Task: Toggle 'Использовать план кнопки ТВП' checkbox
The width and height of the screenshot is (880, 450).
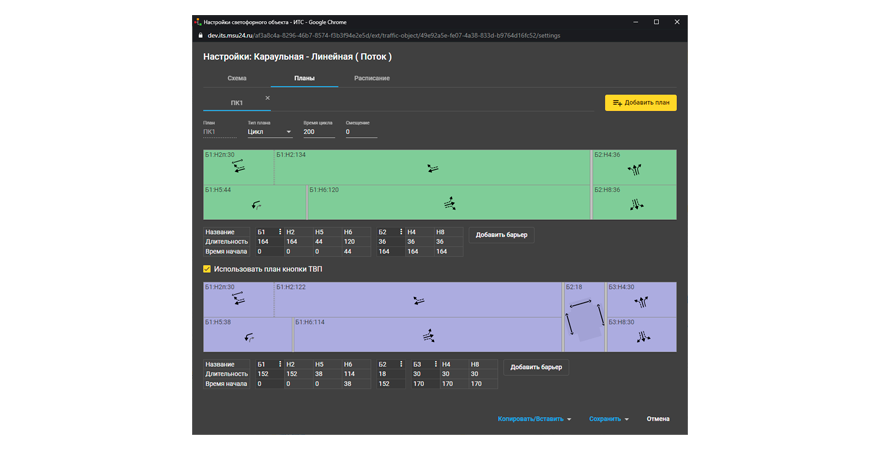Action: [207, 269]
